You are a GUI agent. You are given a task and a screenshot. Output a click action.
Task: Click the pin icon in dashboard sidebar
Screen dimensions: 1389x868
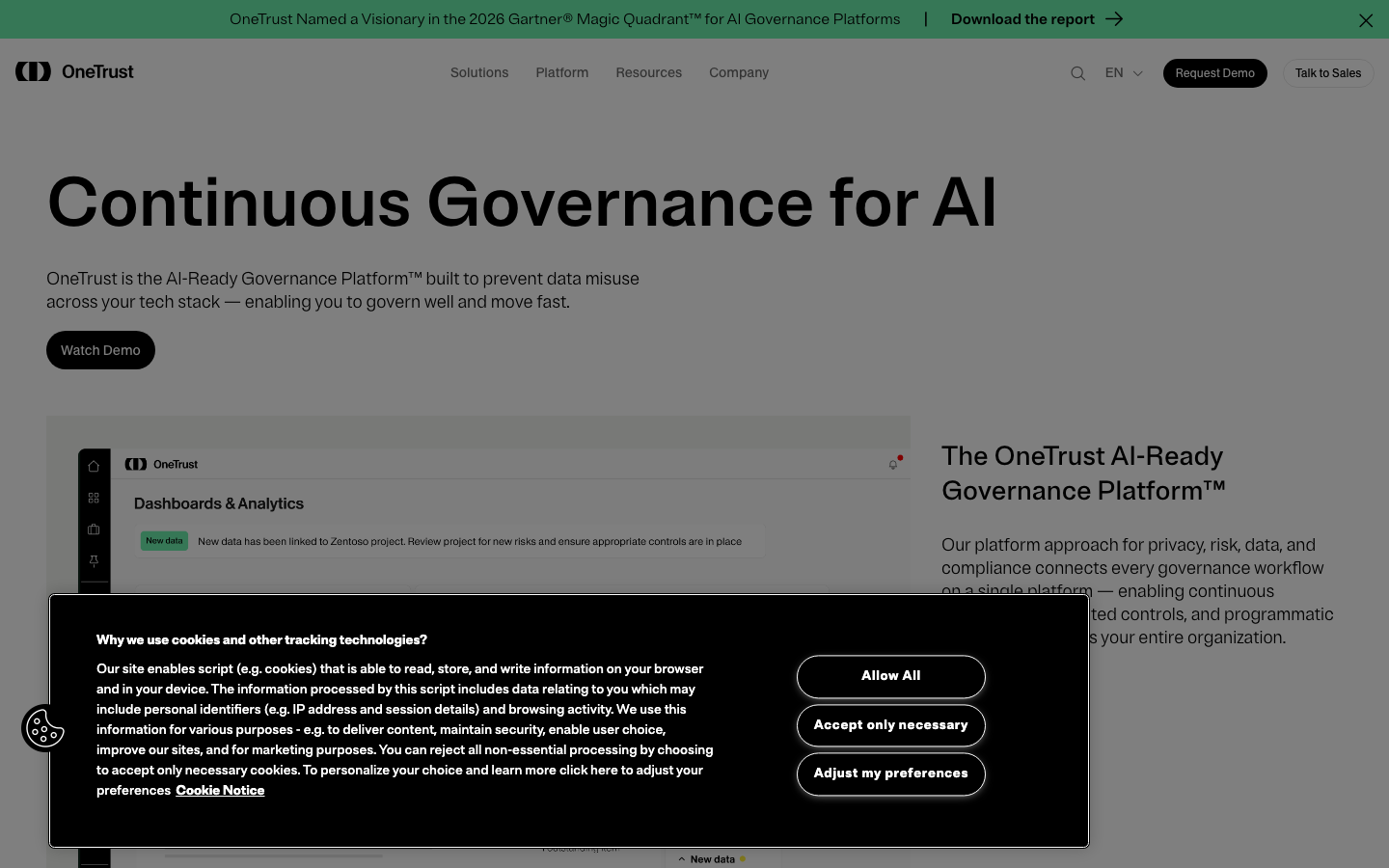pos(94,560)
